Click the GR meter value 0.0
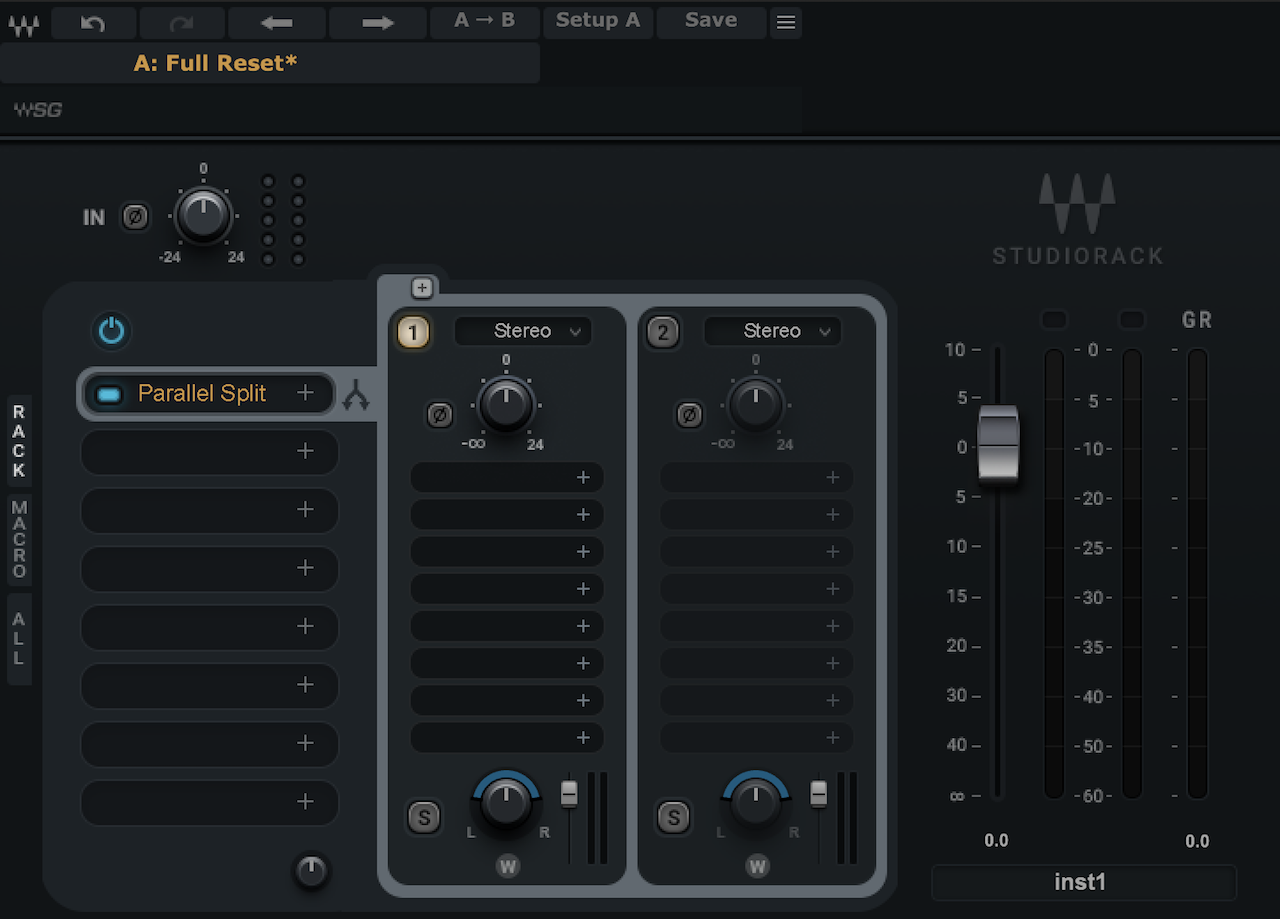 [1197, 841]
